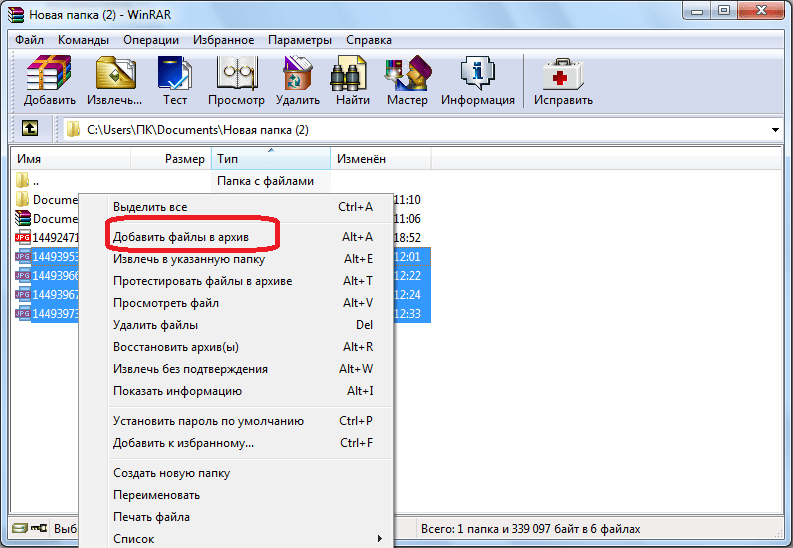The width and height of the screenshot is (793, 548).
Task: Open the Операции menu
Action: pyautogui.click(x=151, y=40)
